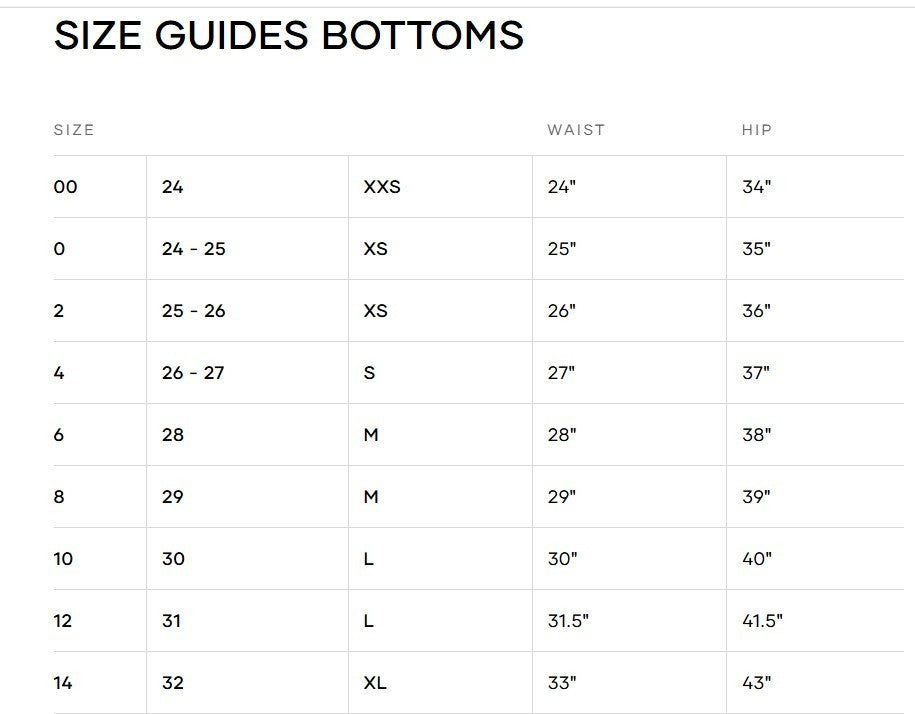
Task: Click the S letter size cell
Action: click(369, 373)
